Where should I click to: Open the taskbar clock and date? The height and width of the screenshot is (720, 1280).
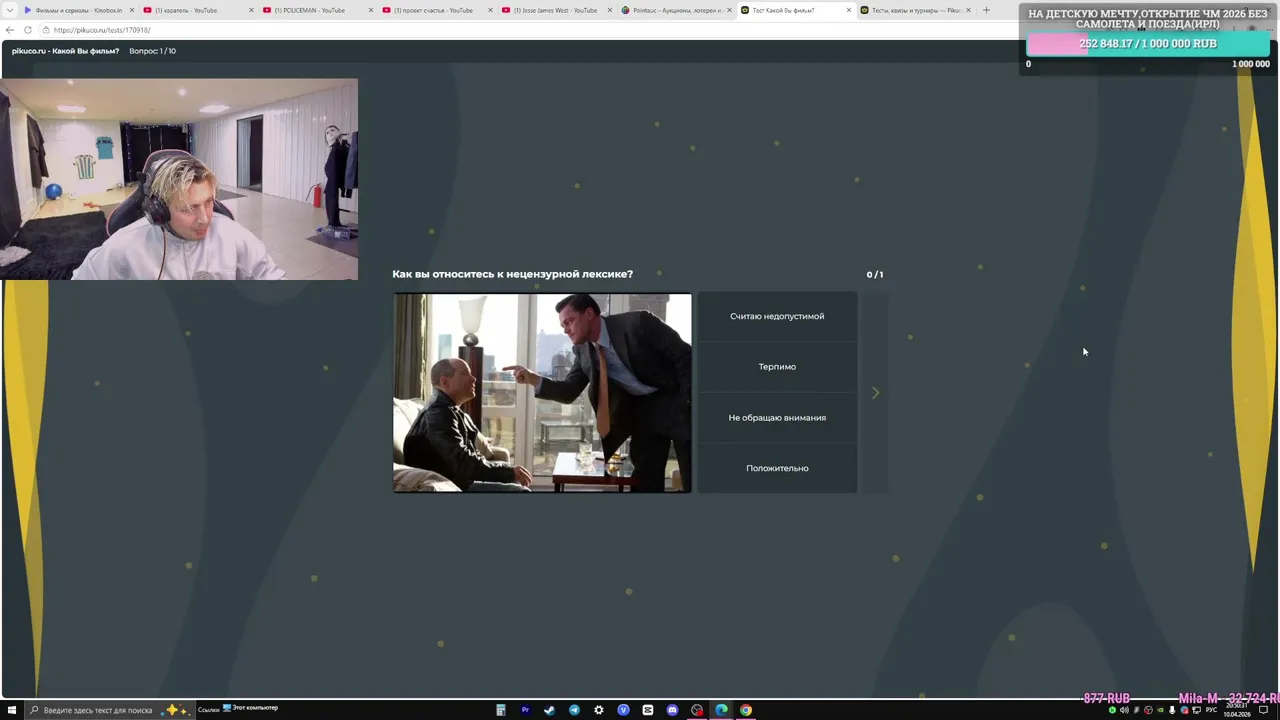[1236, 710]
